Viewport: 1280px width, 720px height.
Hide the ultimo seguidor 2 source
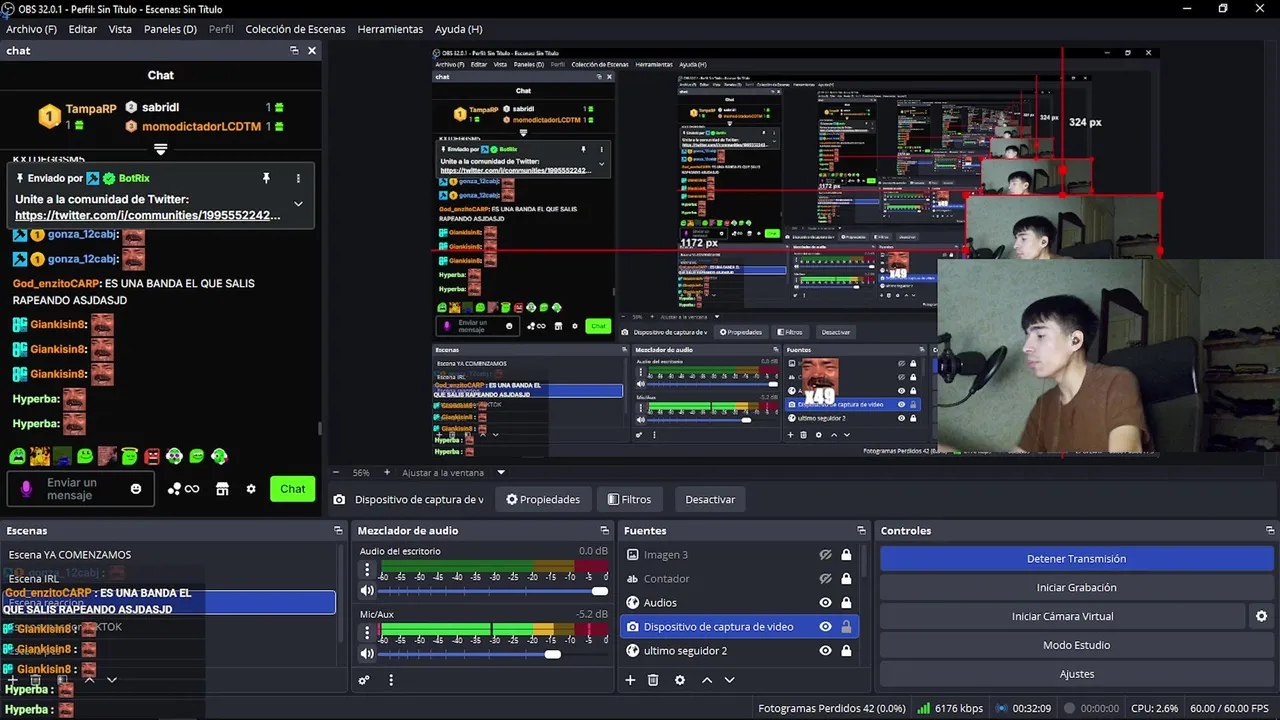tap(825, 651)
